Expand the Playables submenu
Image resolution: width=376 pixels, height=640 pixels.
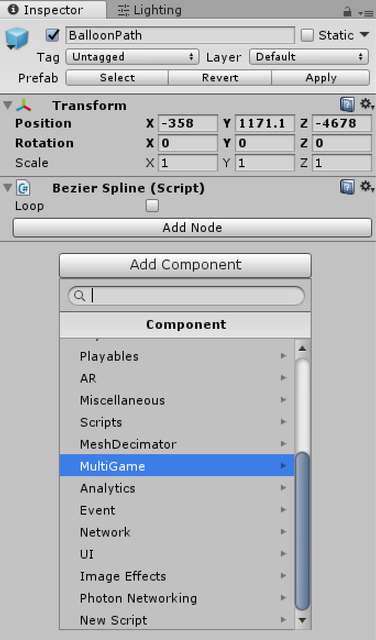tap(177, 356)
